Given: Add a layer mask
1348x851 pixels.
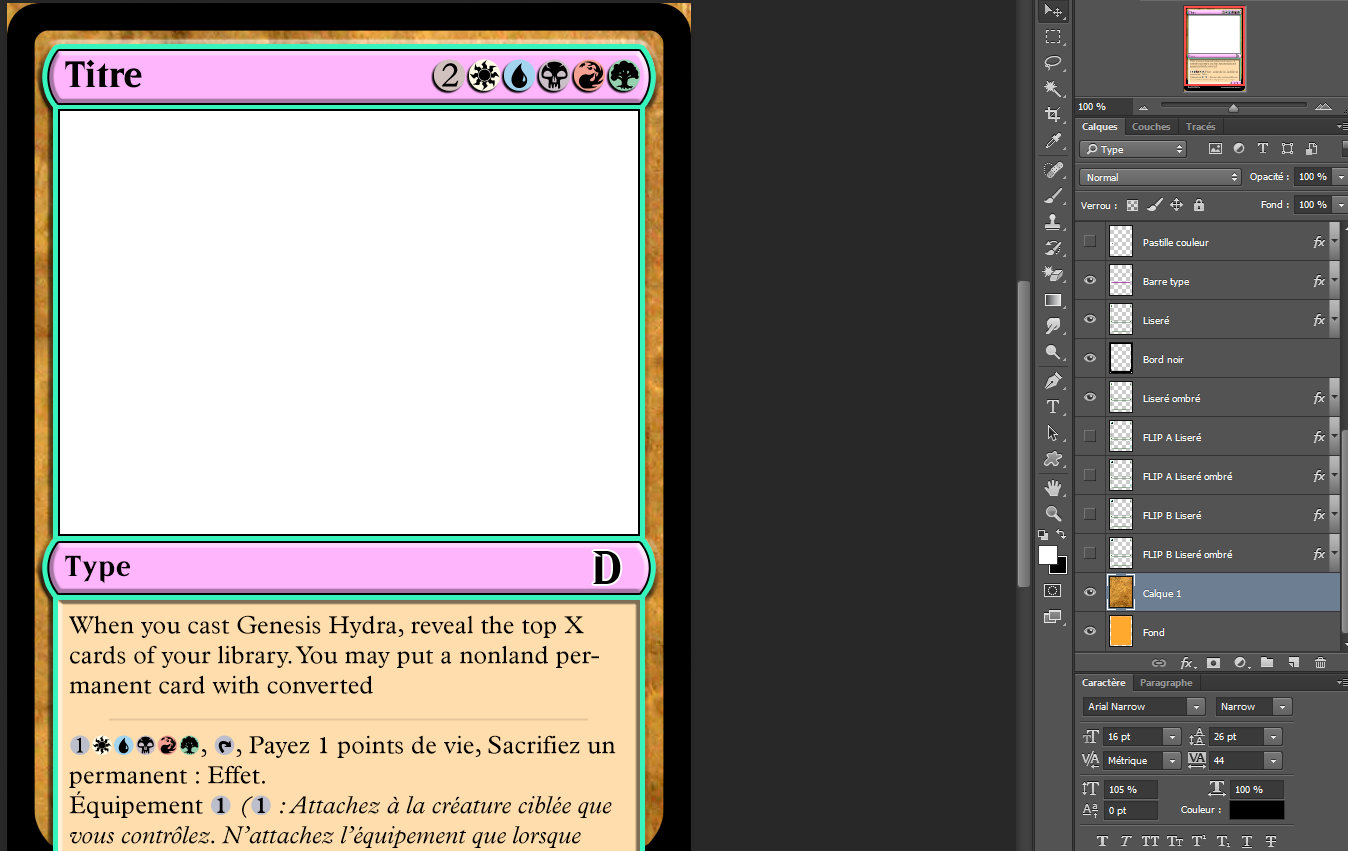Looking at the screenshot, I should 1213,662.
